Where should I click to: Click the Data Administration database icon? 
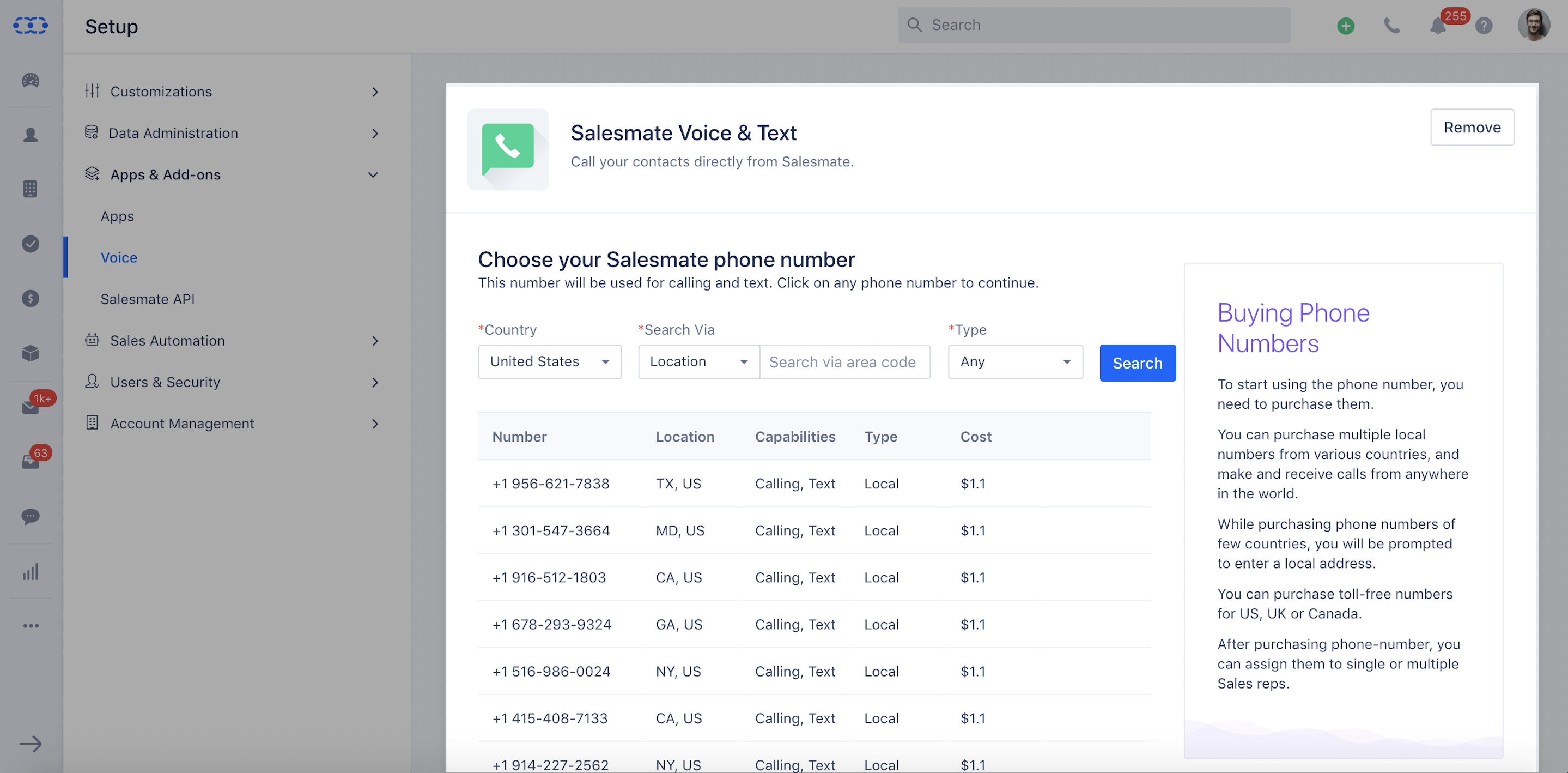pos(92,132)
